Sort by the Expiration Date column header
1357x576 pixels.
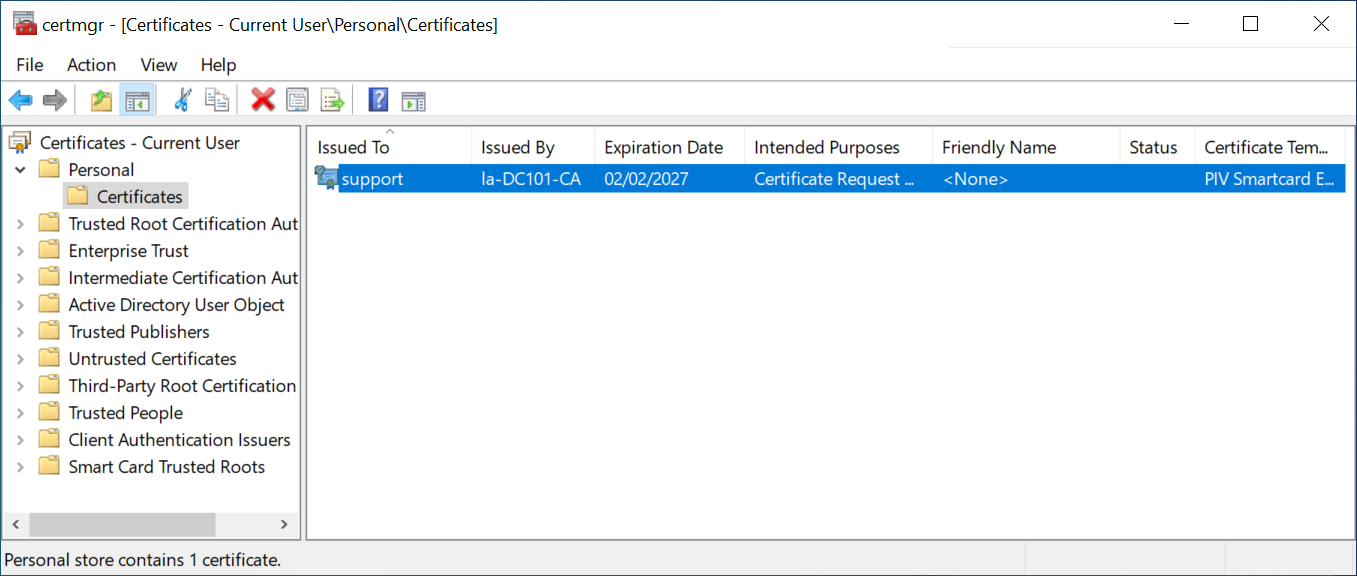663,148
